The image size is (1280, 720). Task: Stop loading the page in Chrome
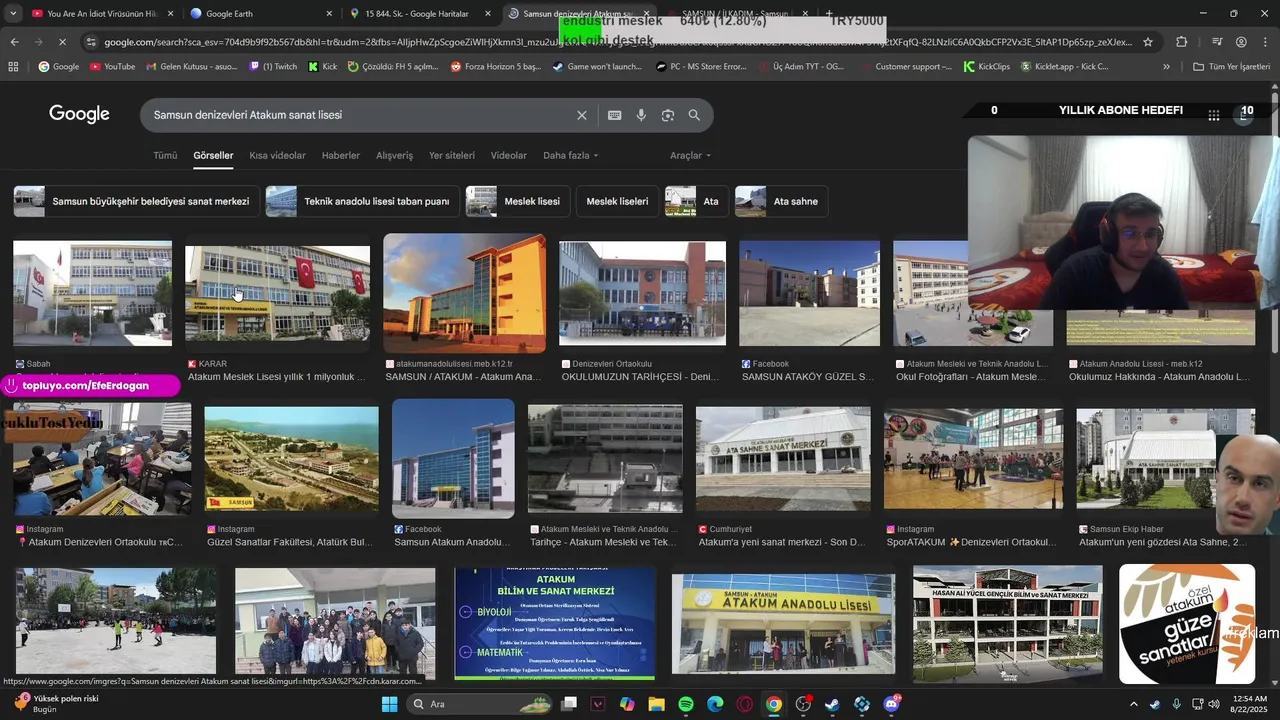(62, 42)
